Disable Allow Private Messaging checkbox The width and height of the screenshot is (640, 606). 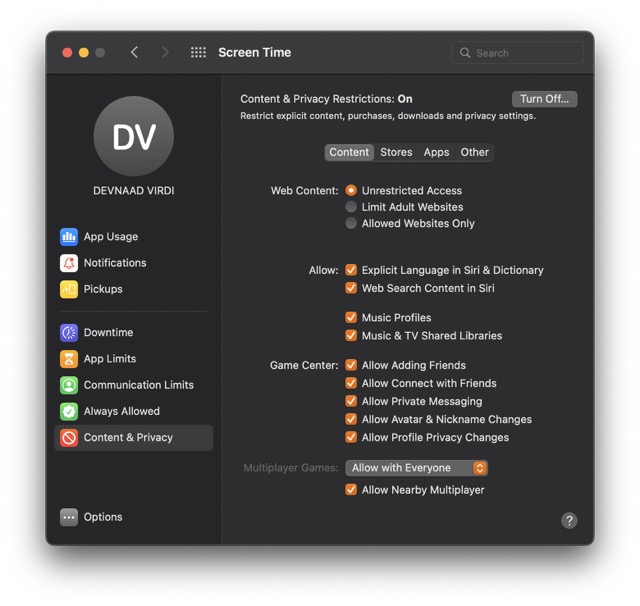(351, 401)
